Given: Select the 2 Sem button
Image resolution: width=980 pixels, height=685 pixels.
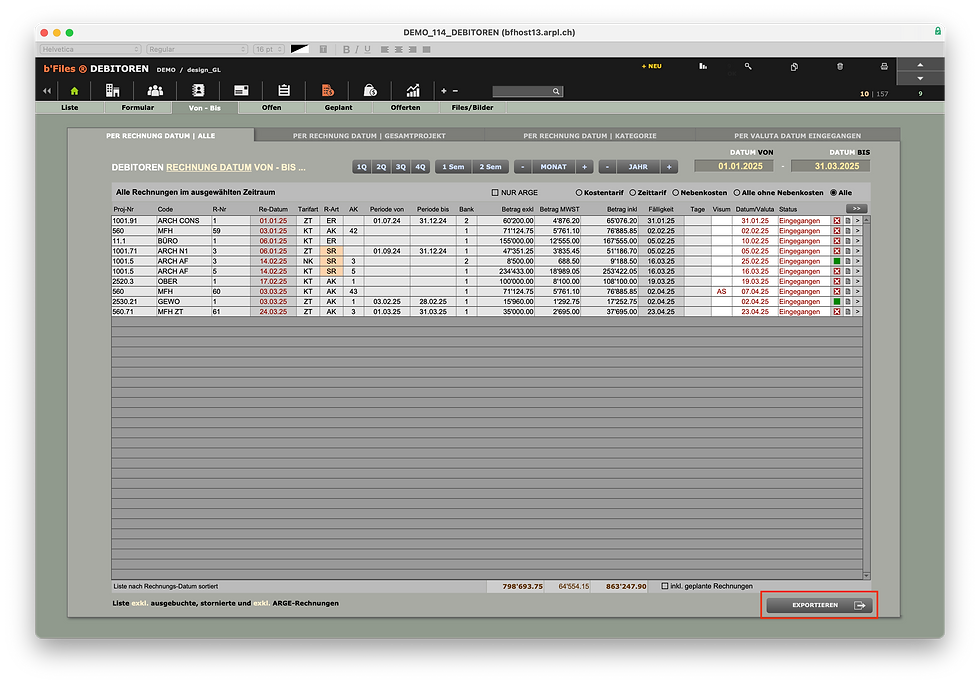Looking at the screenshot, I should (x=490, y=167).
